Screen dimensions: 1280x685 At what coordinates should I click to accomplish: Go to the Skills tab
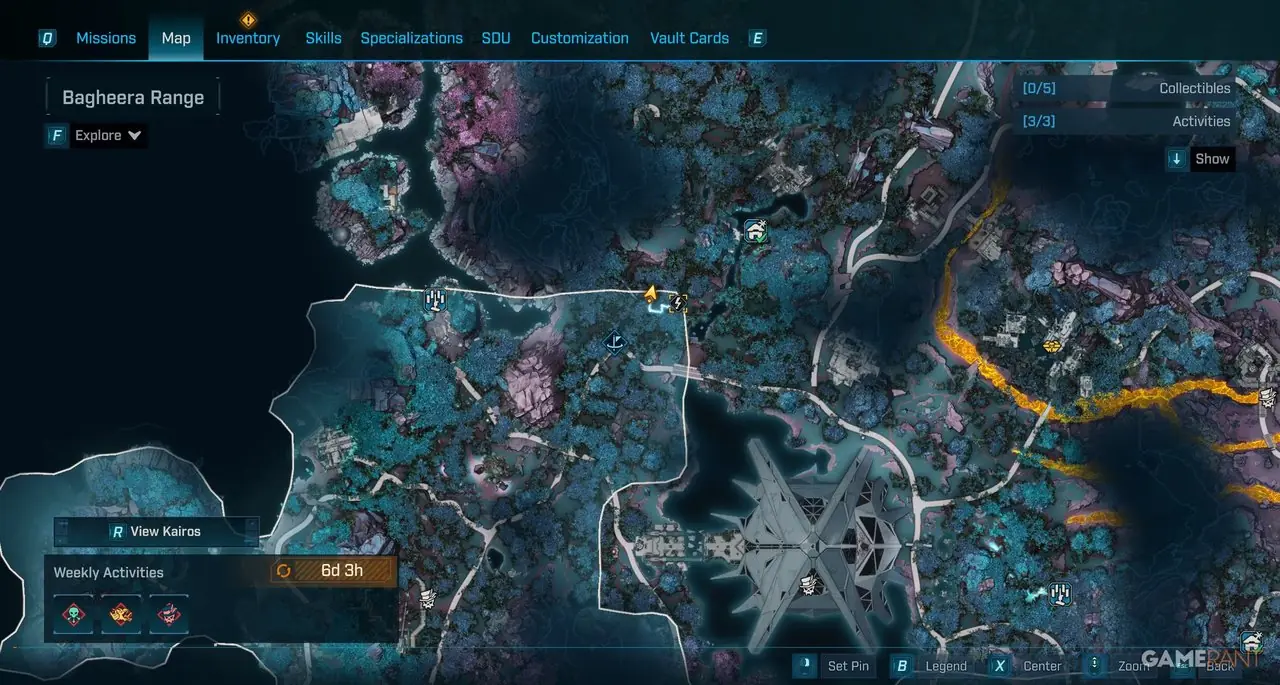point(323,38)
